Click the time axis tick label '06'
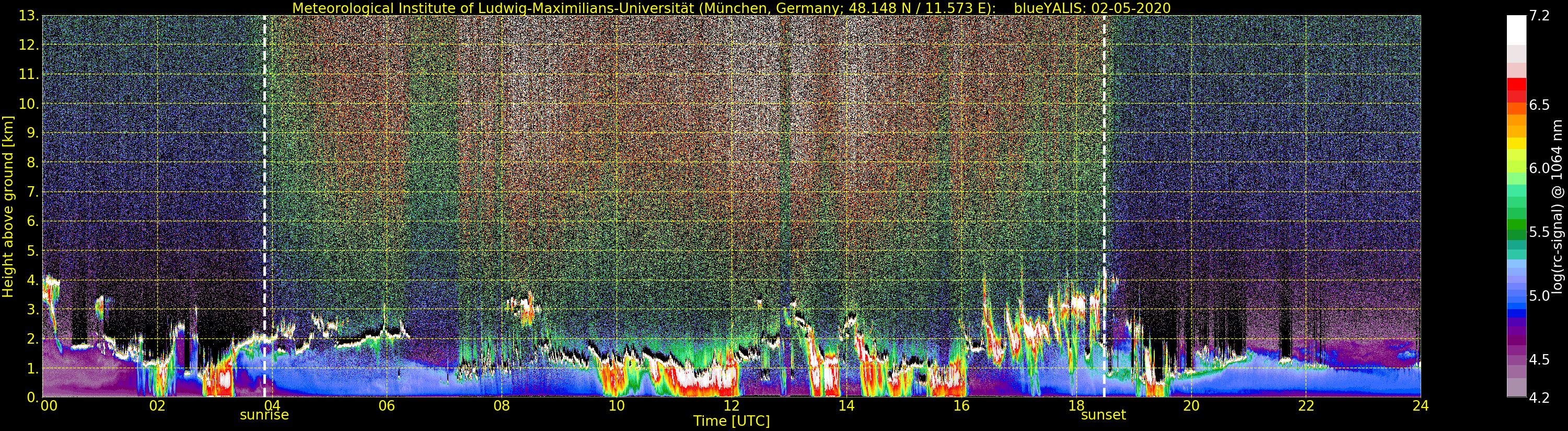 coord(387,406)
